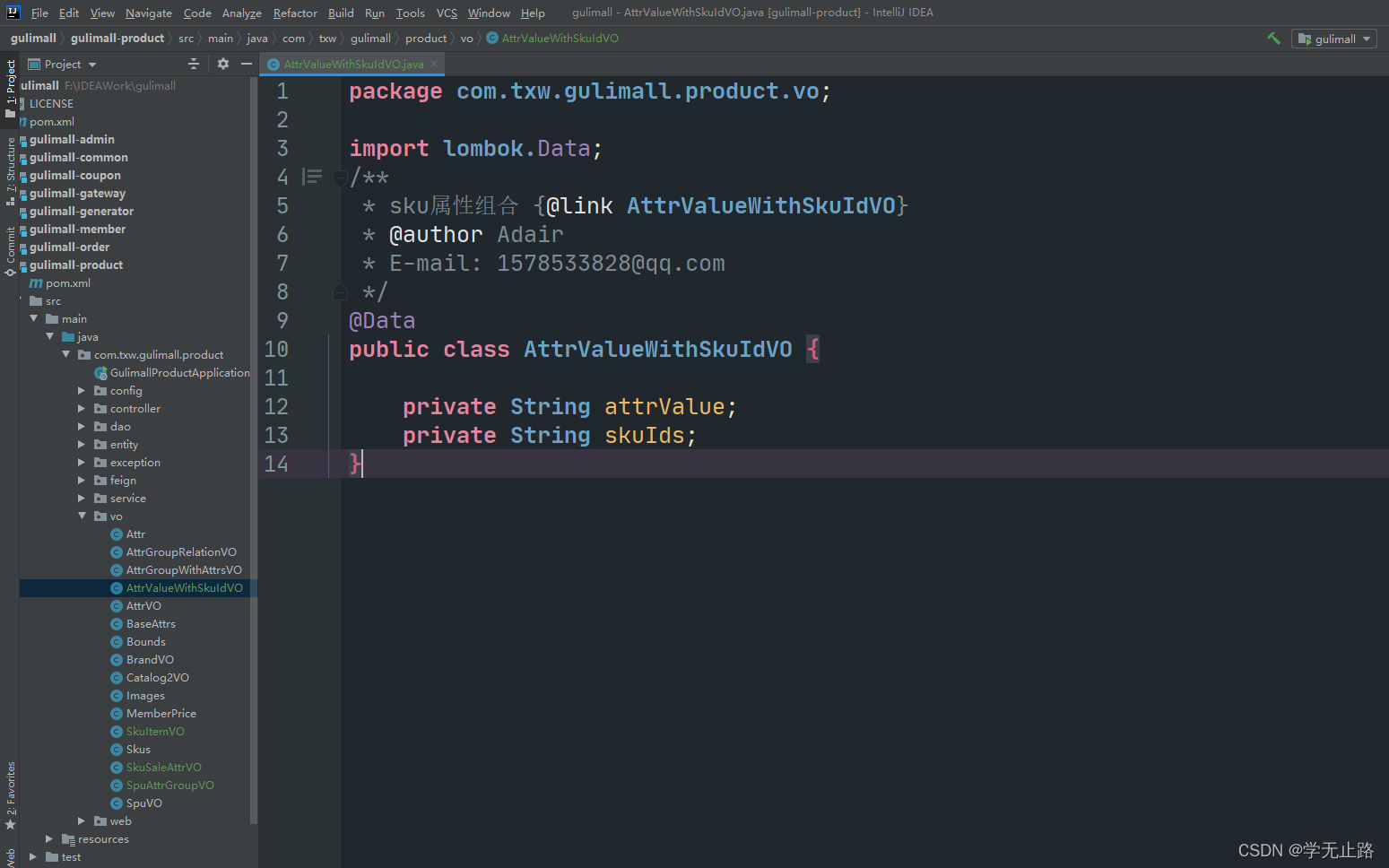
Task: Select the gulimall-order module
Action: pos(69,247)
